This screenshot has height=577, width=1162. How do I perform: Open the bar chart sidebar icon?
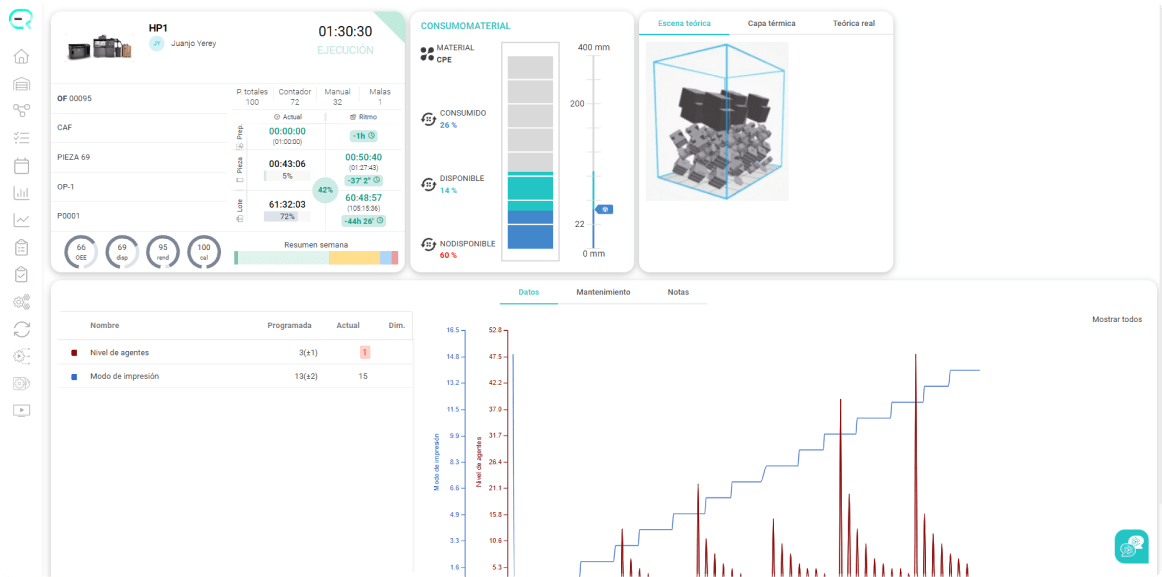click(x=21, y=193)
